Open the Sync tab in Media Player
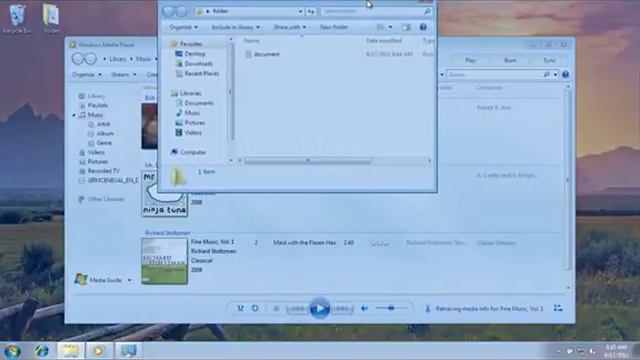The height and width of the screenshot is (360, 640). point(549,60)
